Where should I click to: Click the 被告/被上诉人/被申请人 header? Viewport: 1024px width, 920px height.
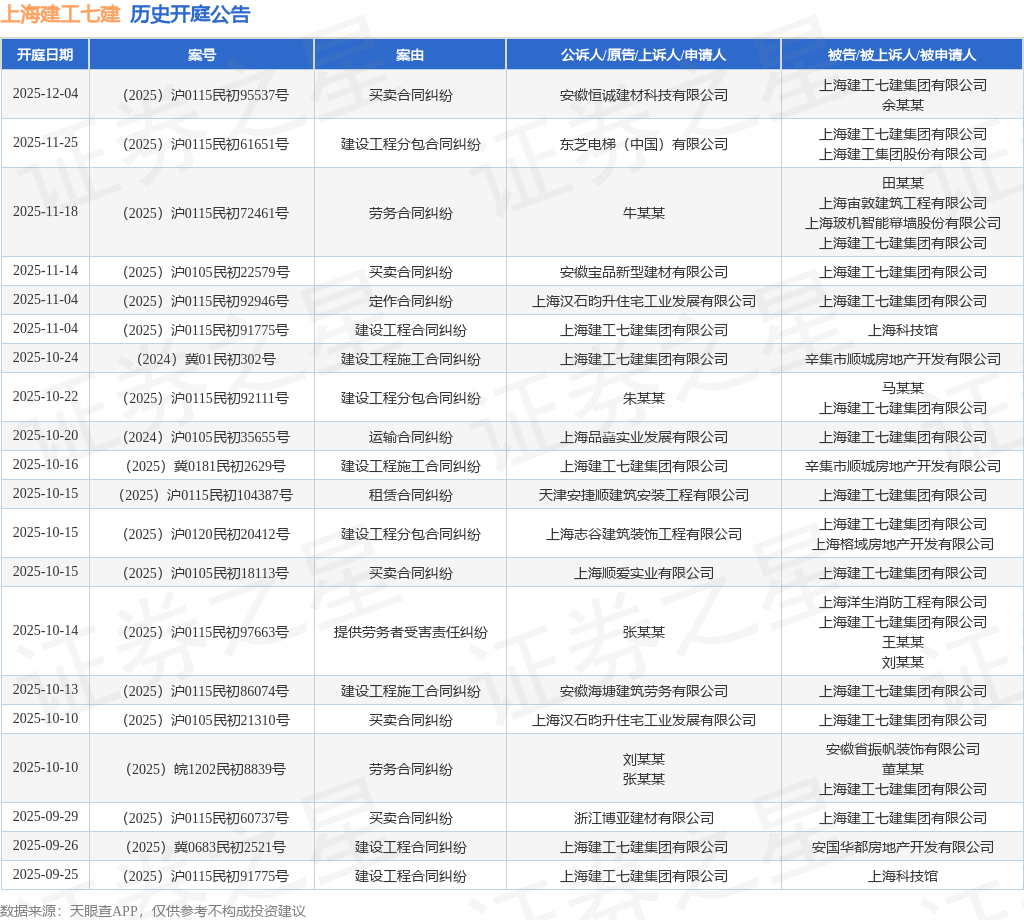[x=902, y=55]
